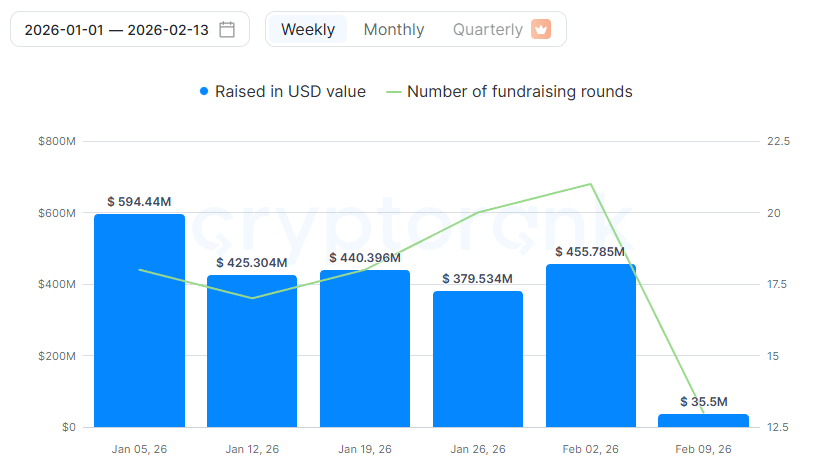Hide the Raised in USD value series
The image size is (826, 469).
click(x=291, y=92)
